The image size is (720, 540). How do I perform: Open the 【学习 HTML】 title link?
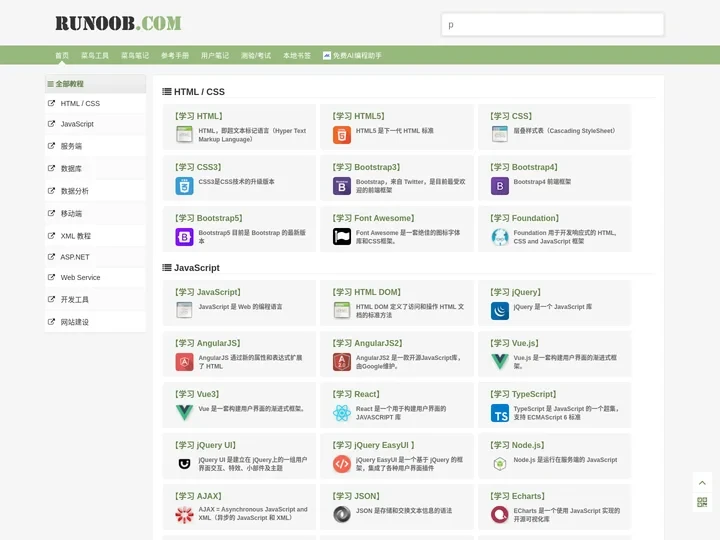tap(198, 116)
